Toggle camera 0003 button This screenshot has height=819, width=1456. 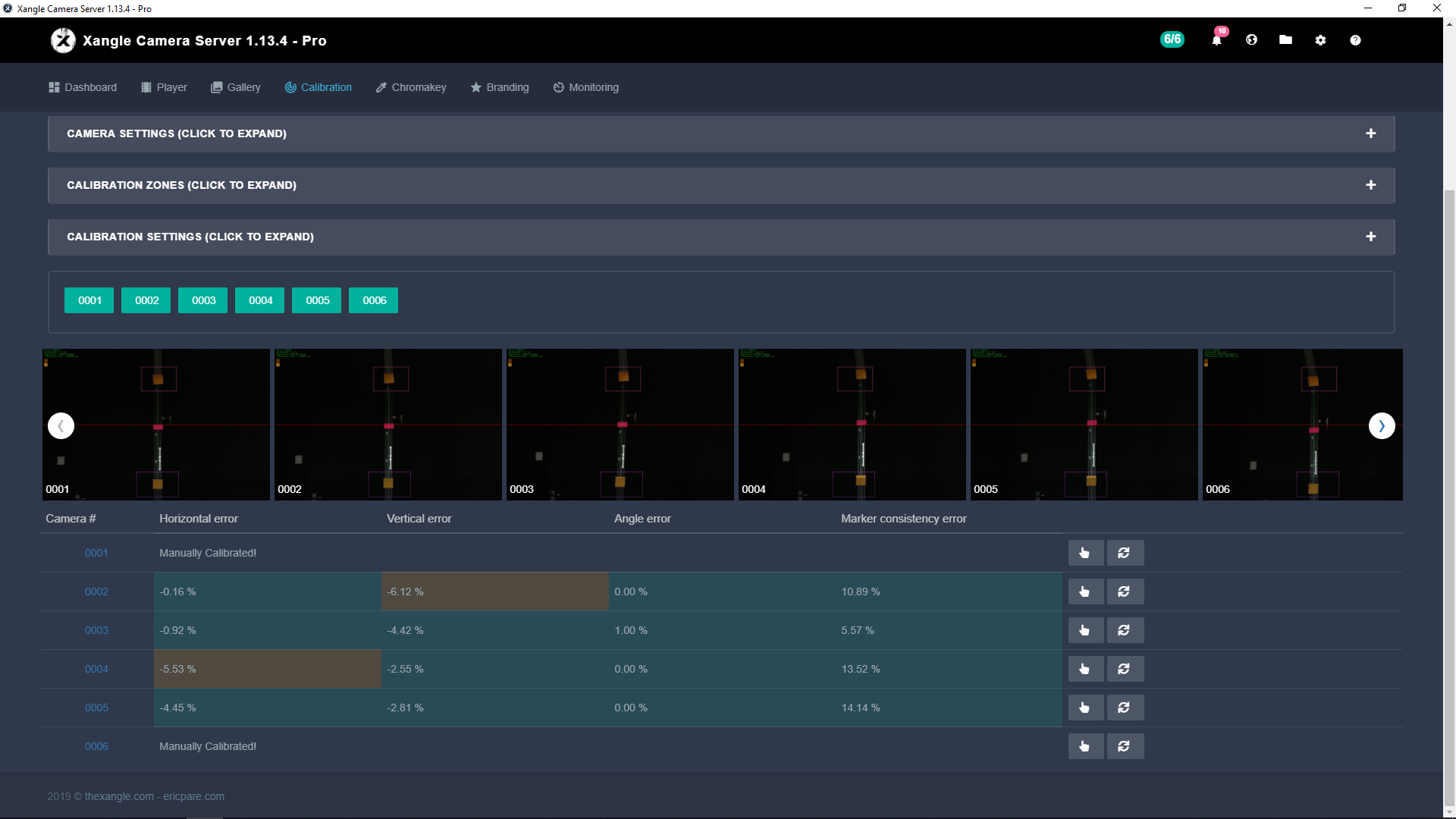point(203,300)
